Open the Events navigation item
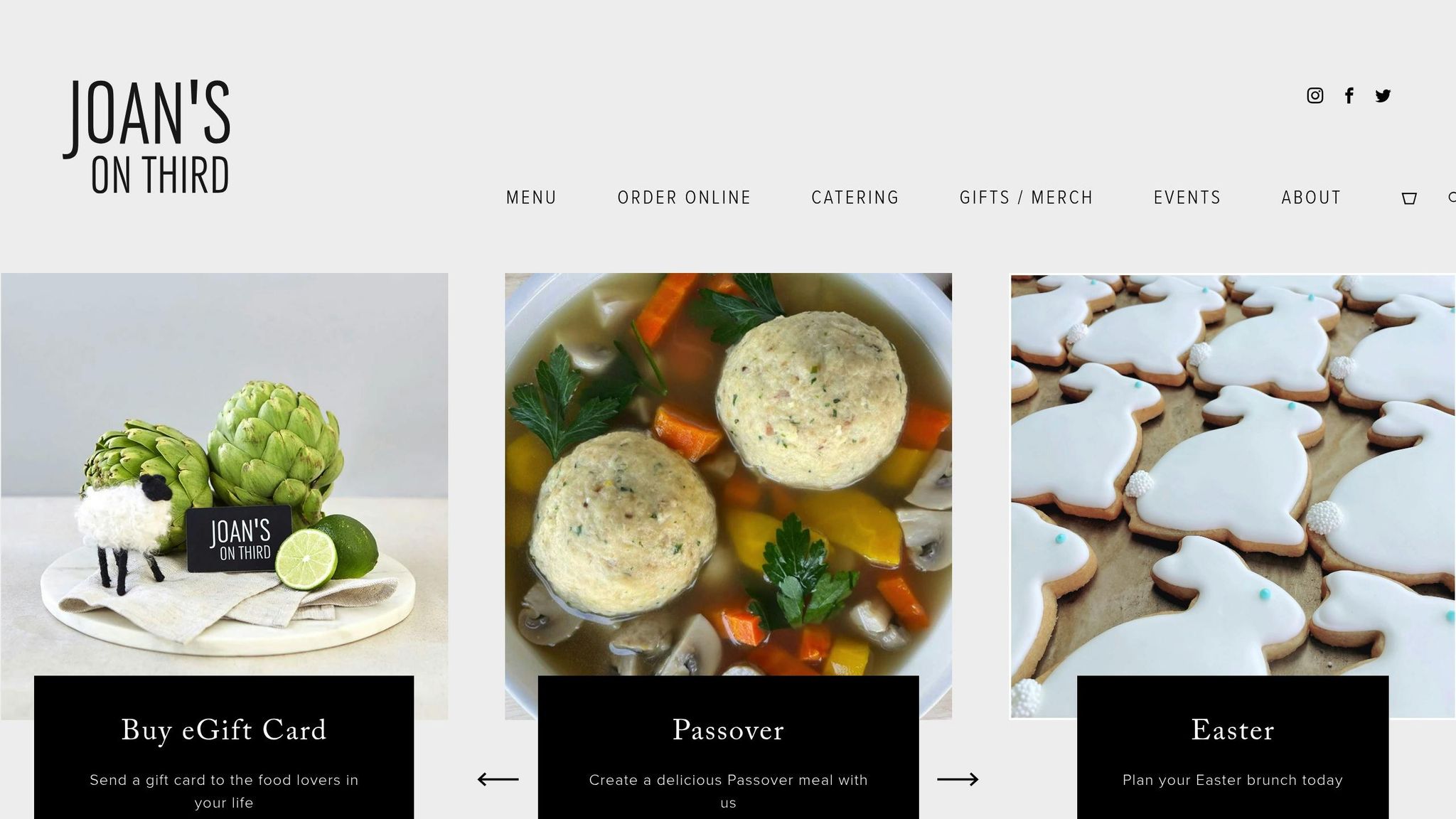Viewport: 1456px width, 819px height. [1187, 198]
